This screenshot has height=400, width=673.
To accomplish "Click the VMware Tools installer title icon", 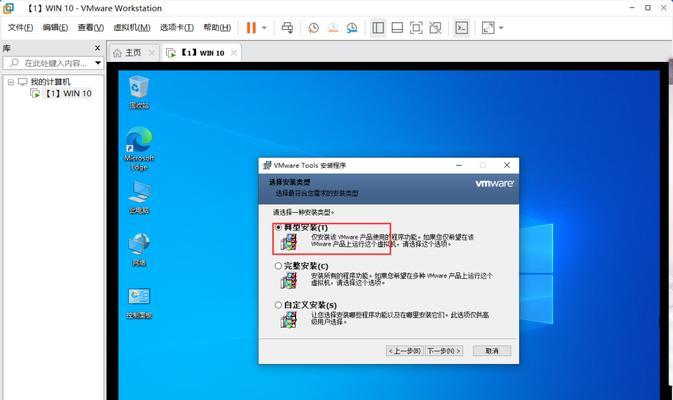I will pyautogui.click(x=267, y=165).
